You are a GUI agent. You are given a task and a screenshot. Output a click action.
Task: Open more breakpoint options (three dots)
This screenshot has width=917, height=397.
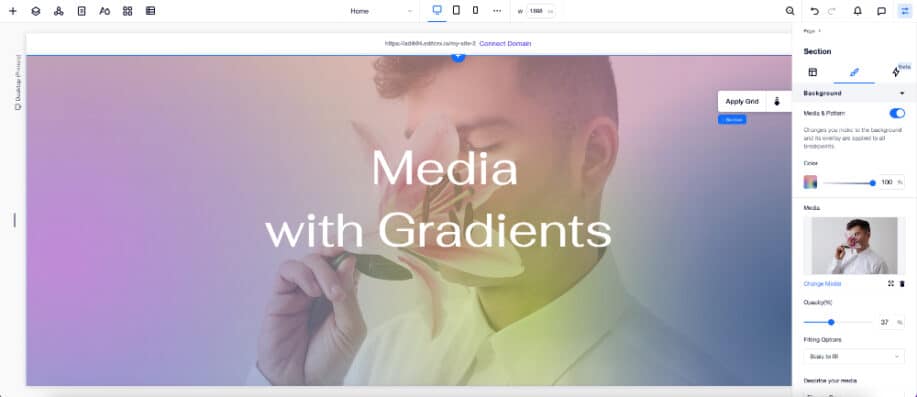497,11
